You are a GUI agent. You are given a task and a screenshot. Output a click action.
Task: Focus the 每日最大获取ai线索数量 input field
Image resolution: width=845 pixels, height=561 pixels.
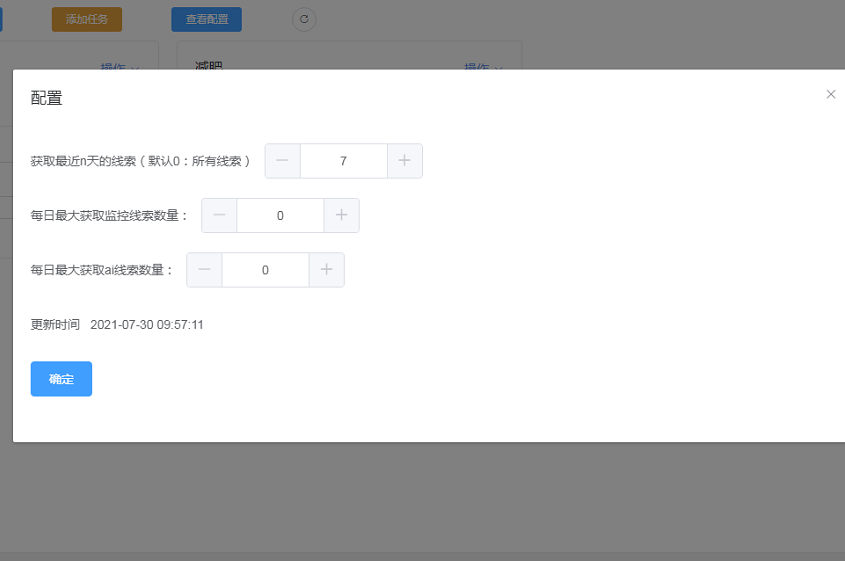pos(265,269)
